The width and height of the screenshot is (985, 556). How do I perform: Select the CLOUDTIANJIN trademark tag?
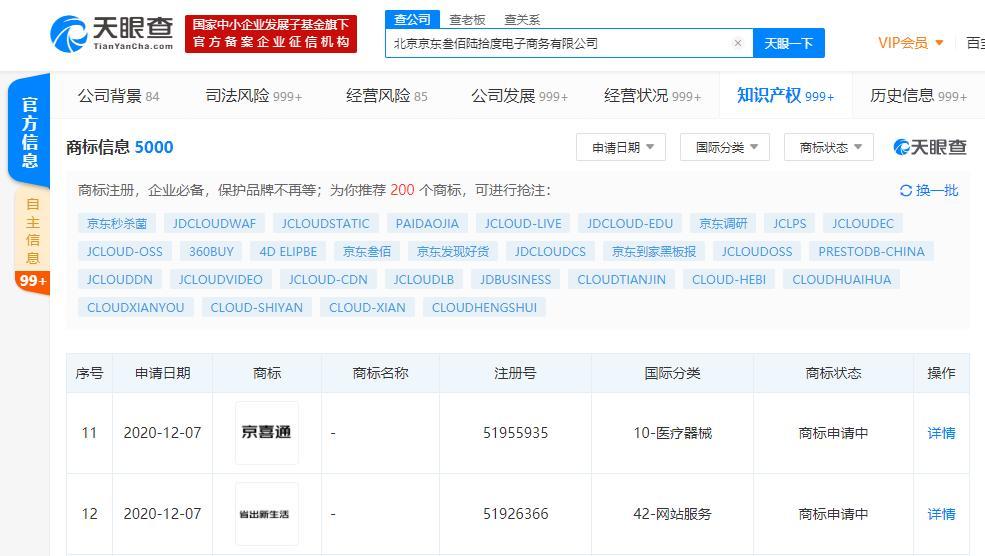[x=621, y=280]
